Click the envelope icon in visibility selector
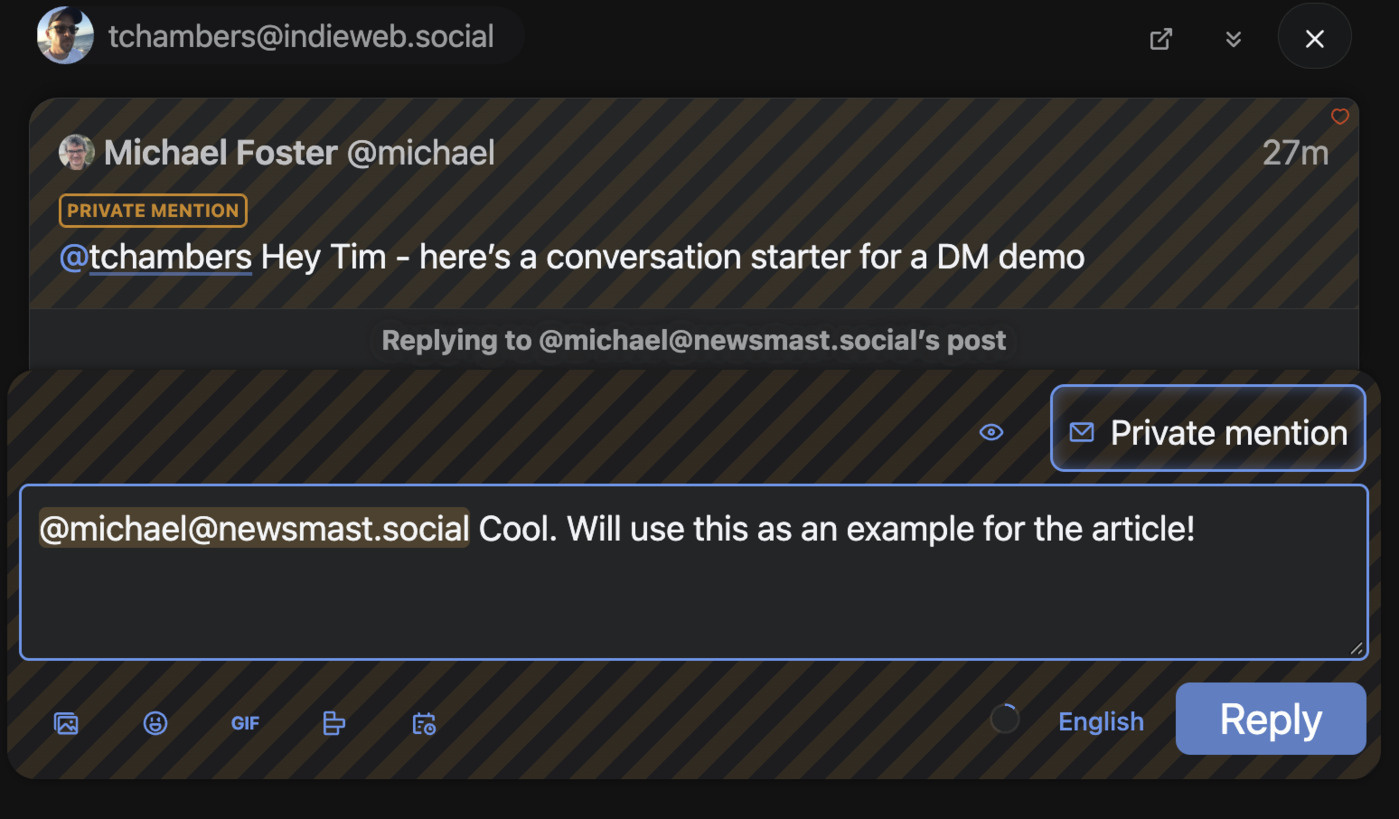Screen dimensions: 1399x819 click(1082, 432)
